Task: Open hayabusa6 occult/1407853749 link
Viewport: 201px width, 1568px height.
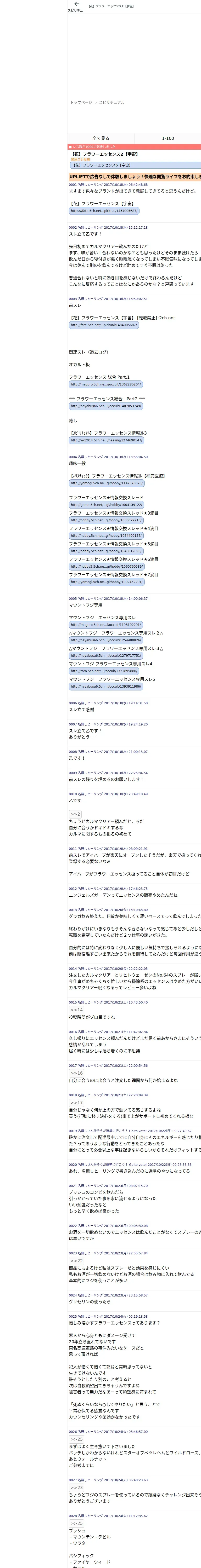Action: 105,406
